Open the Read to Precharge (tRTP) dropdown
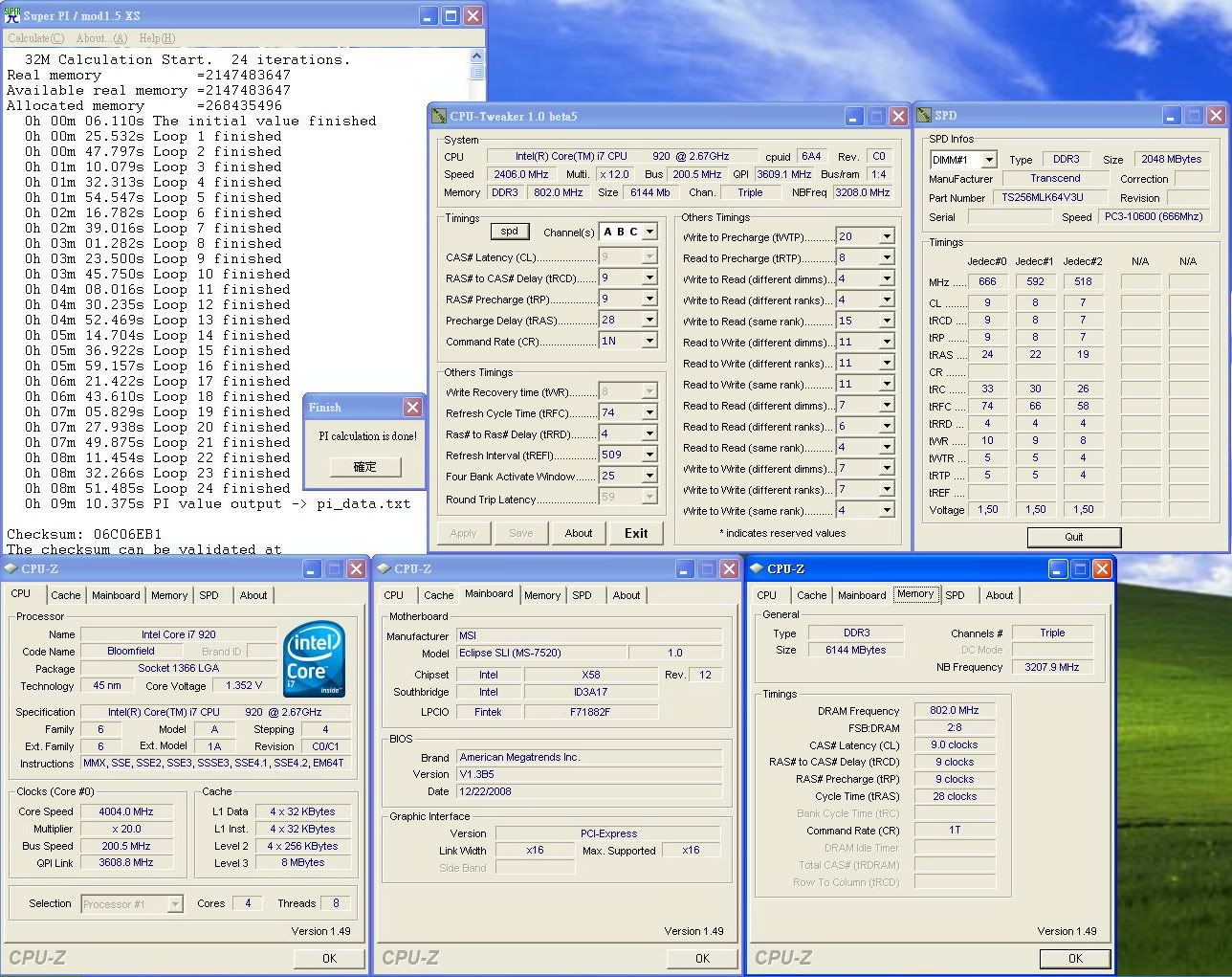This screenshot has height=977, width=1232. (x=887, y=257)
